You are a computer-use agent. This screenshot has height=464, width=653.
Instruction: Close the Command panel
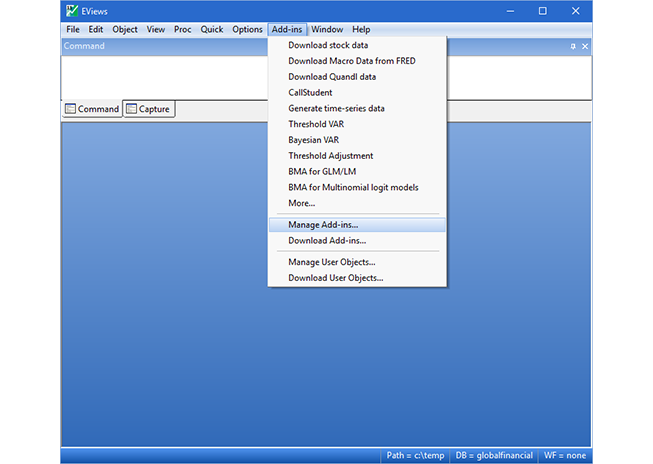[x=585, y=46]
